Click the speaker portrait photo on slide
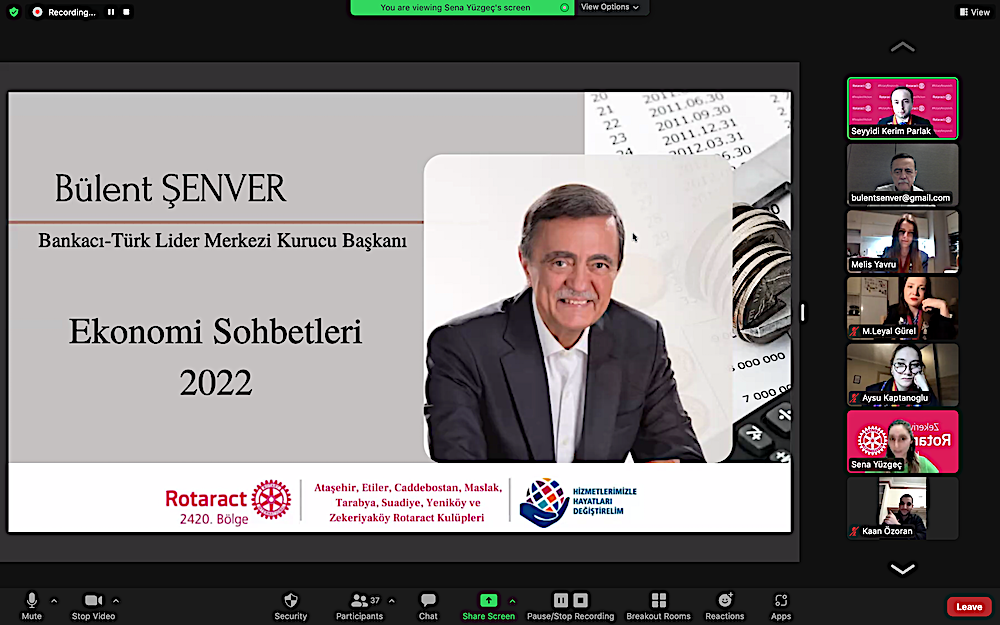Screen dimensions: 1000x625 pyautogui.click(x=578, y=308)
